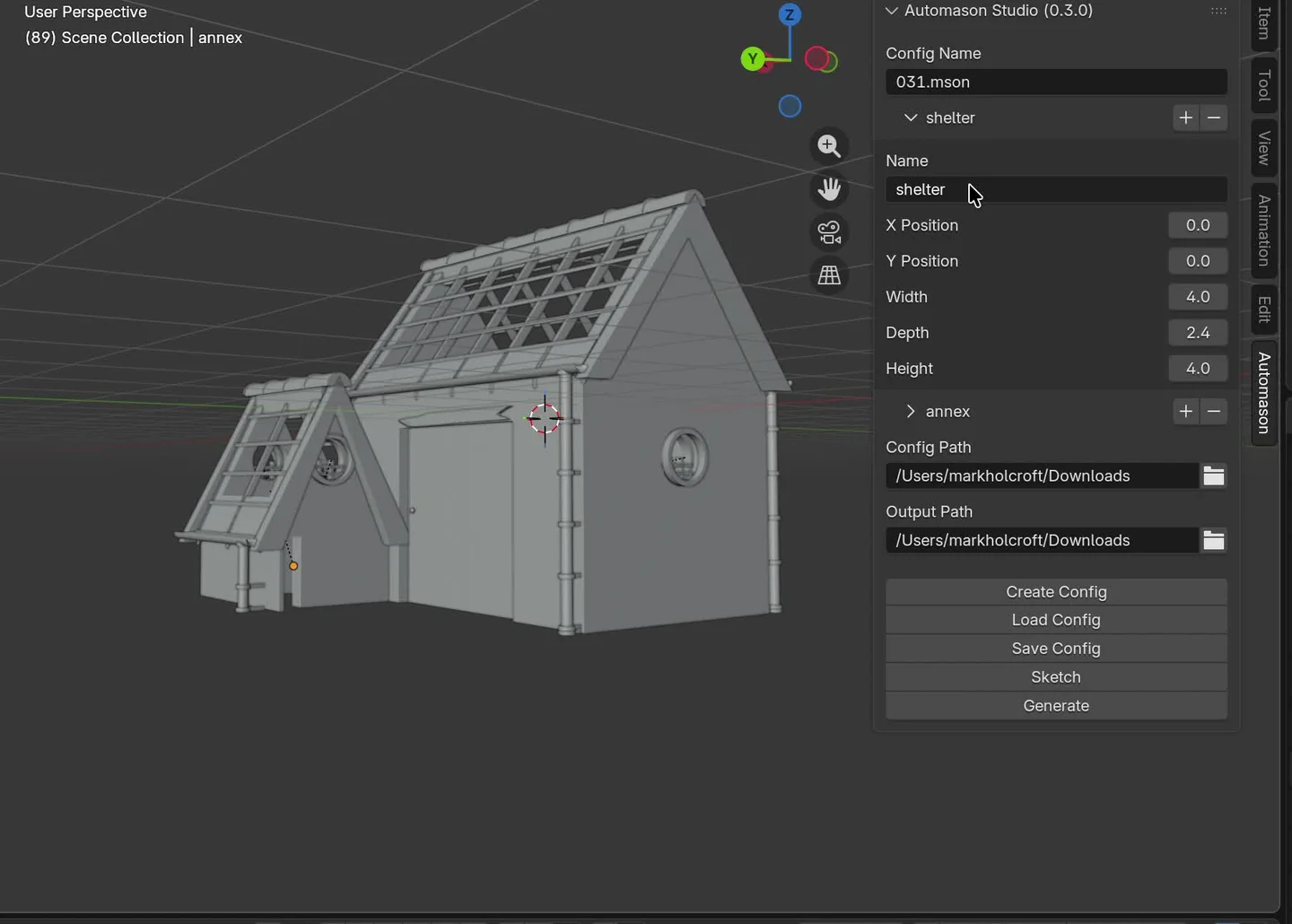
Task: Click the orange origin point on annex
Action: (x=293, y=566)
